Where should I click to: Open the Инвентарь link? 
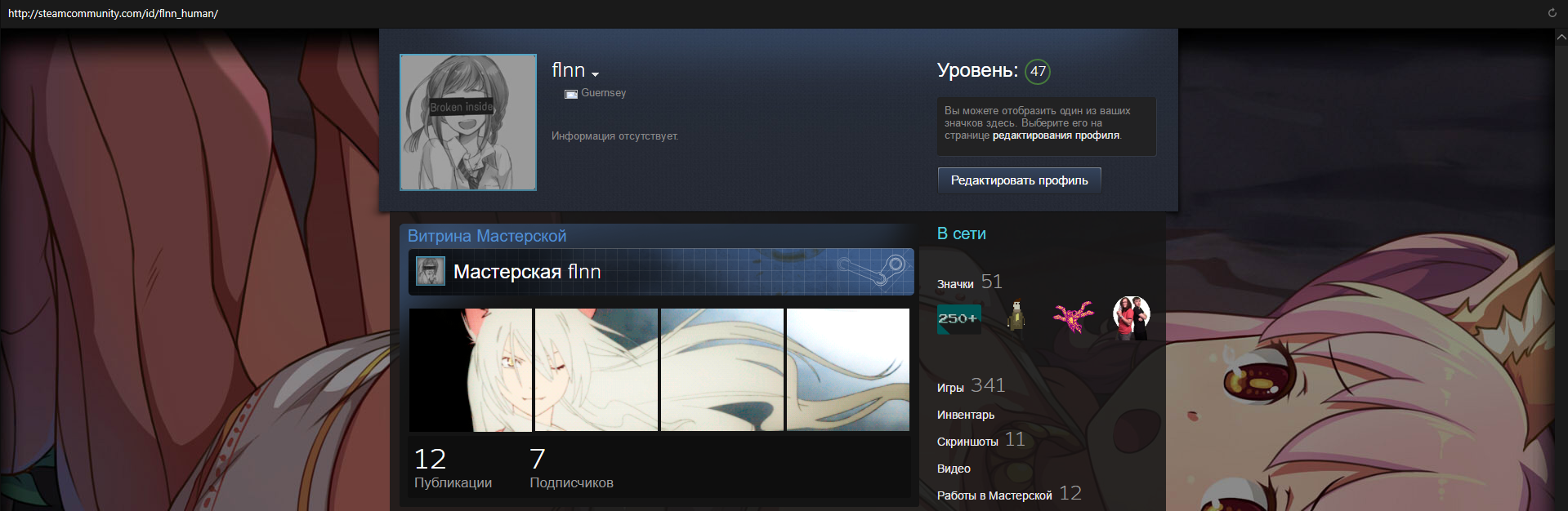(966, 415)
